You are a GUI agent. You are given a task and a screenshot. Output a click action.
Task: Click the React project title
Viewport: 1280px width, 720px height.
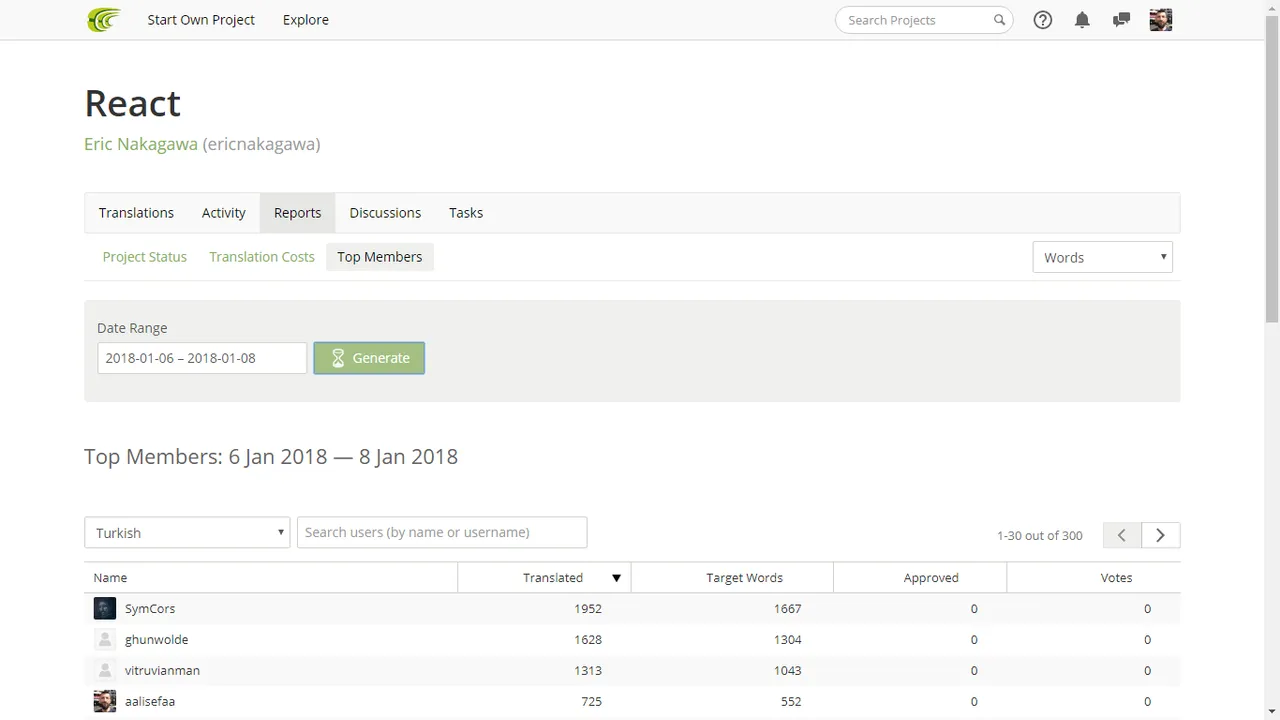pyautogui.click(x=132, y=103)
